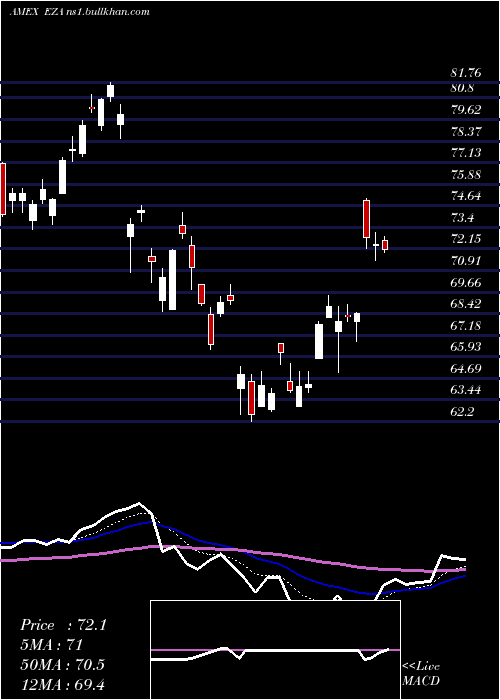Click the 50MA : 70.5 readout
The image size is (500, 700).
click(x=62, y=665)
